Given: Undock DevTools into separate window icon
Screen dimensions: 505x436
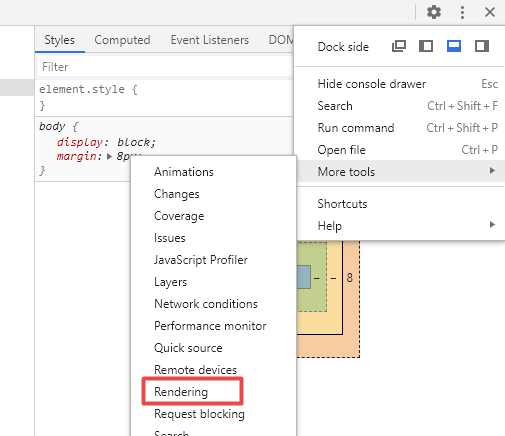Looking at the screenshot, I should tap(399, 46).
